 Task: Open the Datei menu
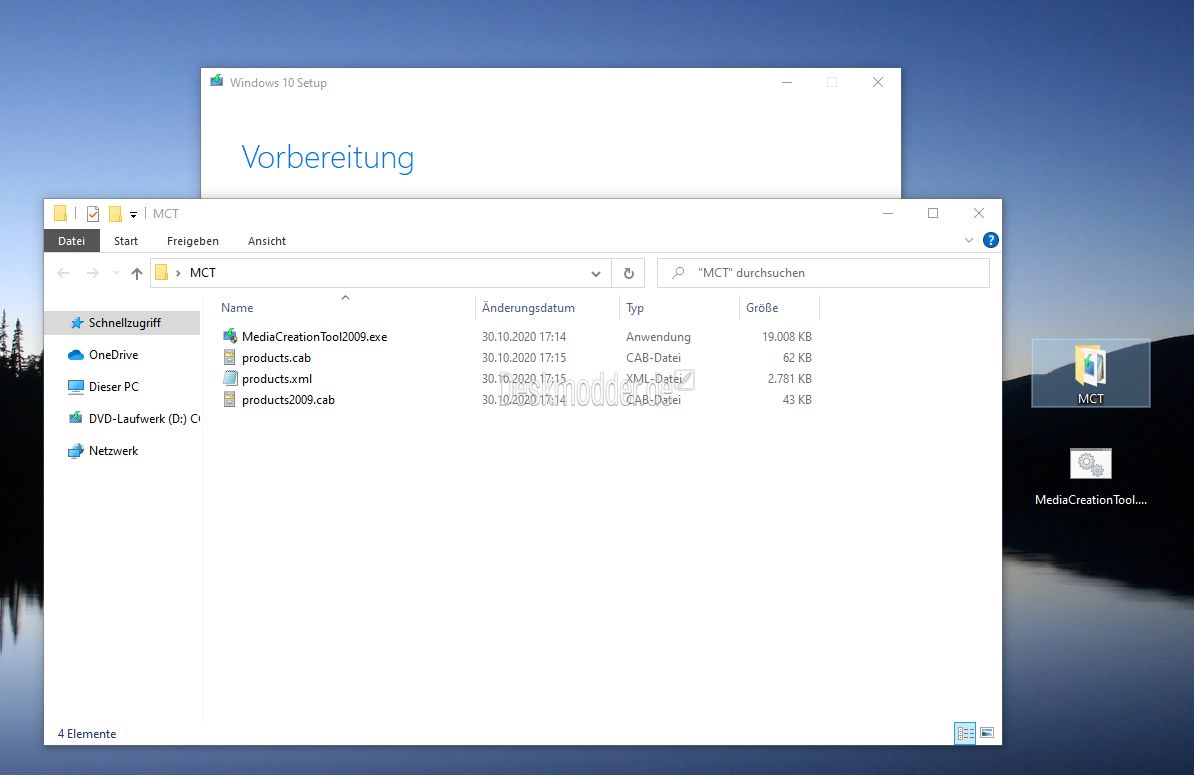[72, 241]
